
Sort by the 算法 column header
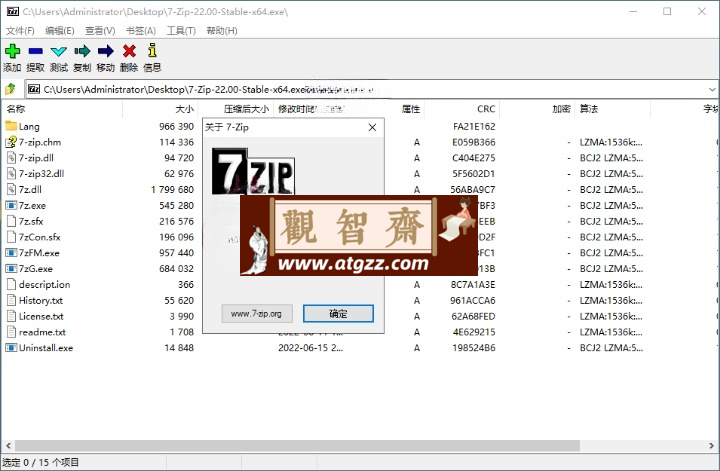[613, 109]
